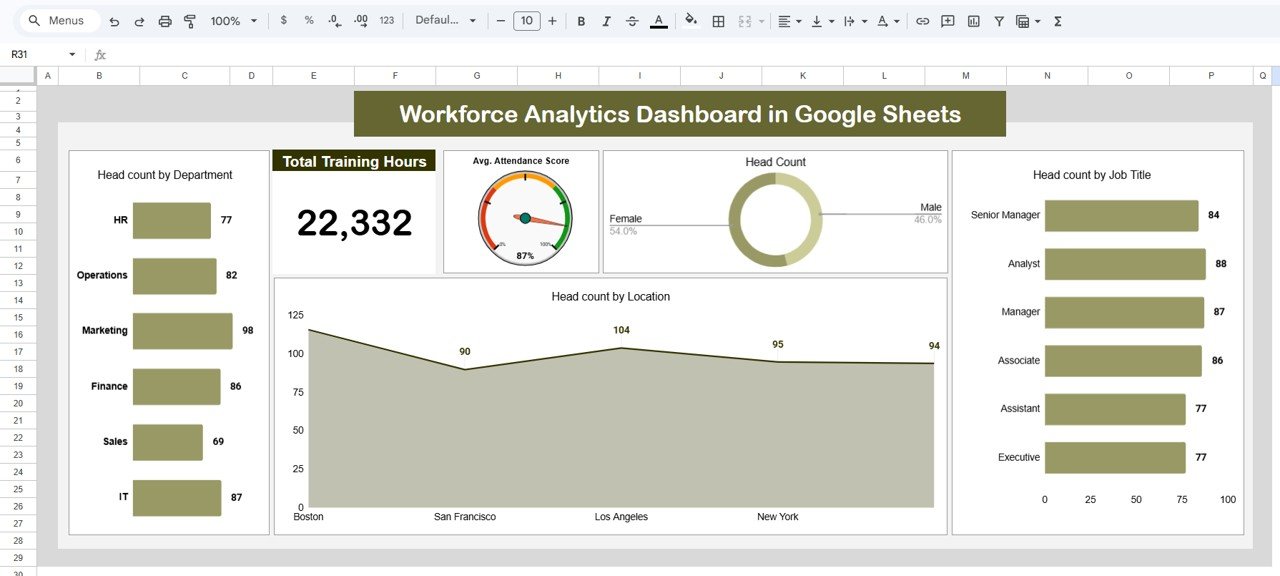This screenshot has height=576, width=1280.
Task: Select the Paint format tool
Action: click(190, 20)
